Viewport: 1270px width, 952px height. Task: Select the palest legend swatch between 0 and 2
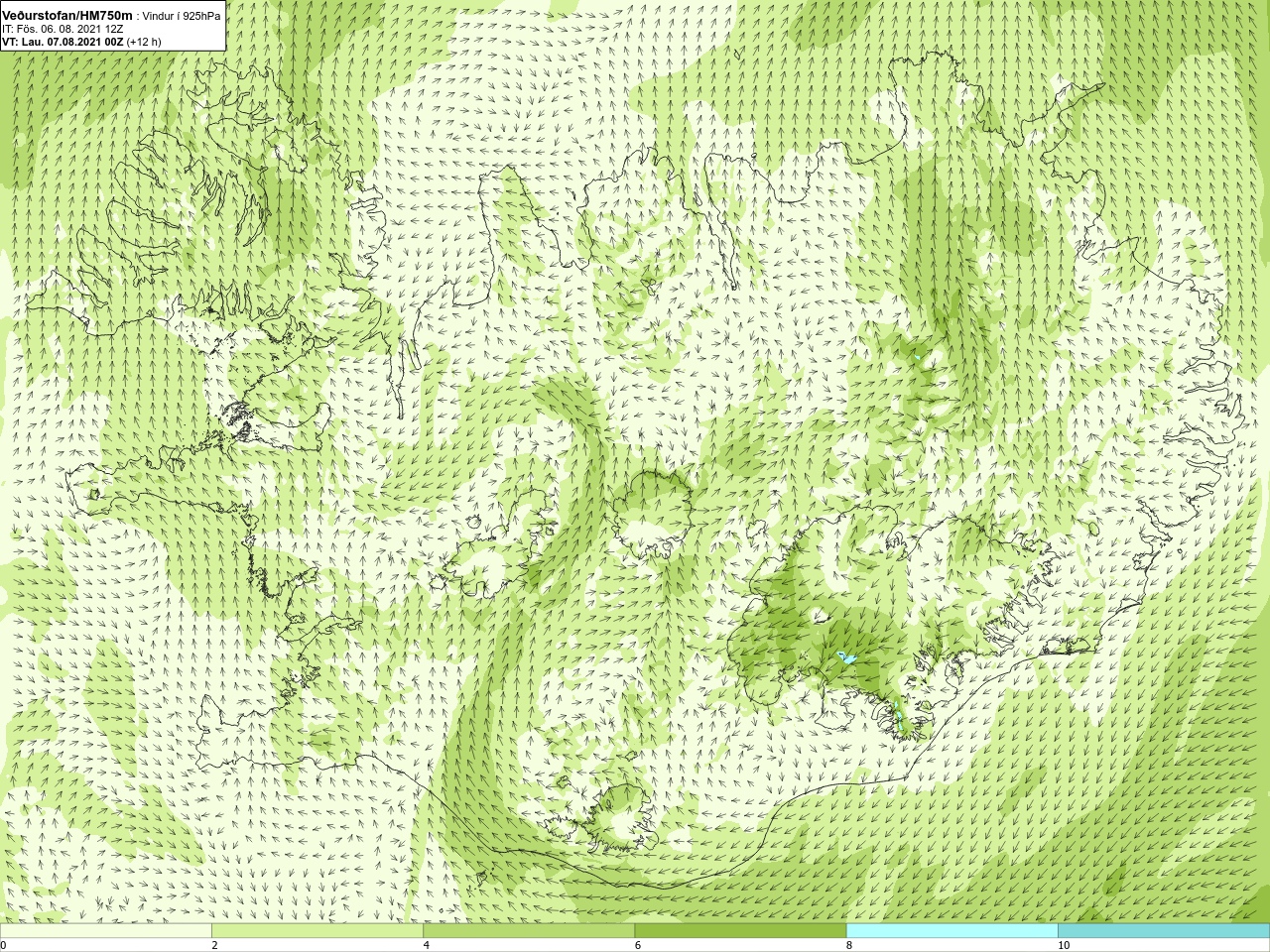(105, 931)
